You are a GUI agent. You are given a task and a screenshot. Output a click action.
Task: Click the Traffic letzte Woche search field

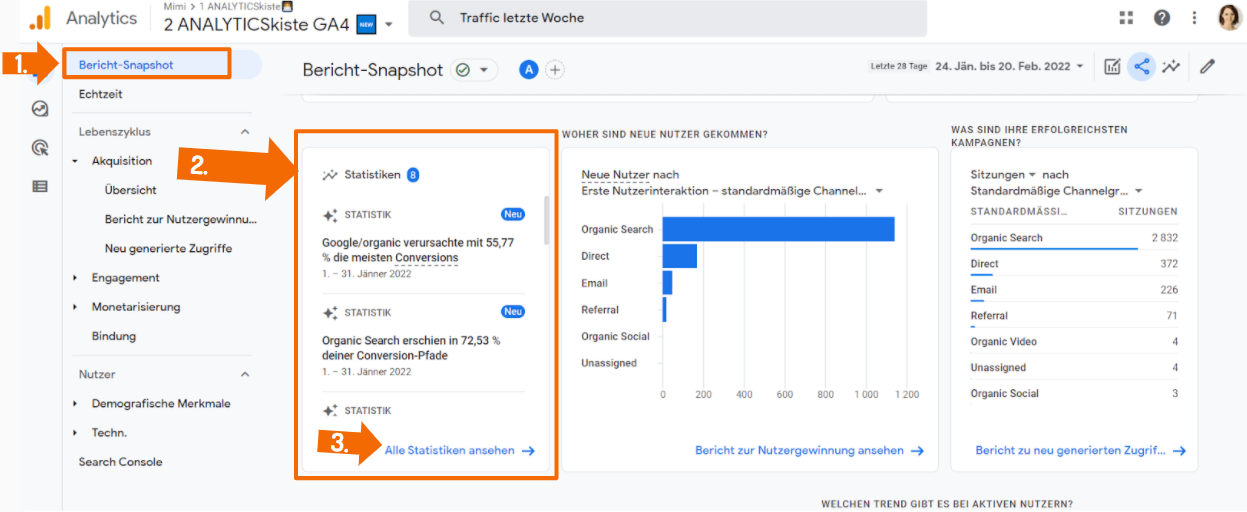666,18
